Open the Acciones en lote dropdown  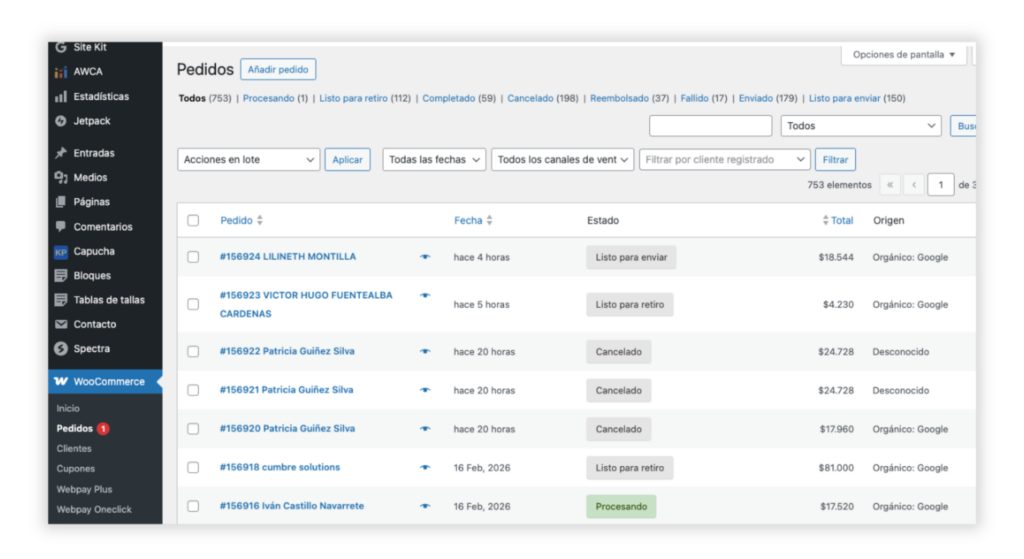coord(249,160)
